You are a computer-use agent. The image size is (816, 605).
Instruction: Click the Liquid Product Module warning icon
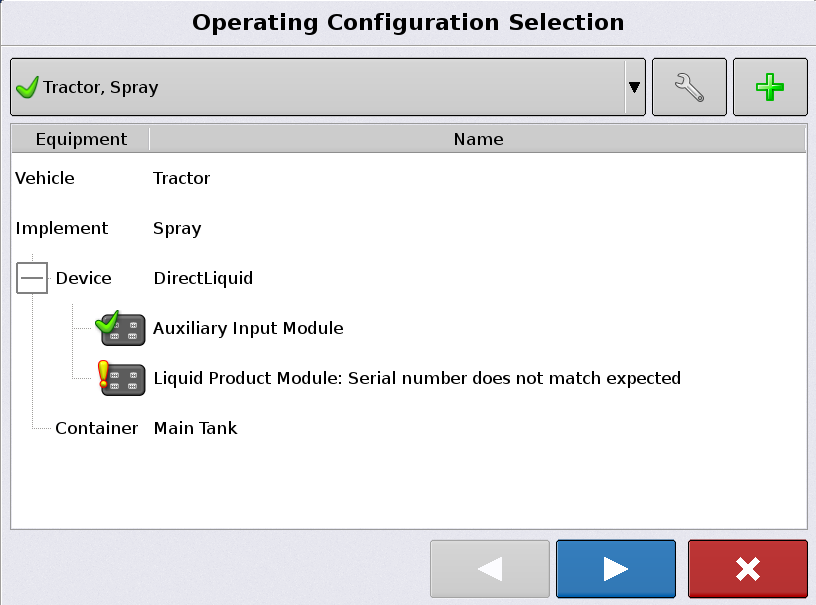pos(121,377)
